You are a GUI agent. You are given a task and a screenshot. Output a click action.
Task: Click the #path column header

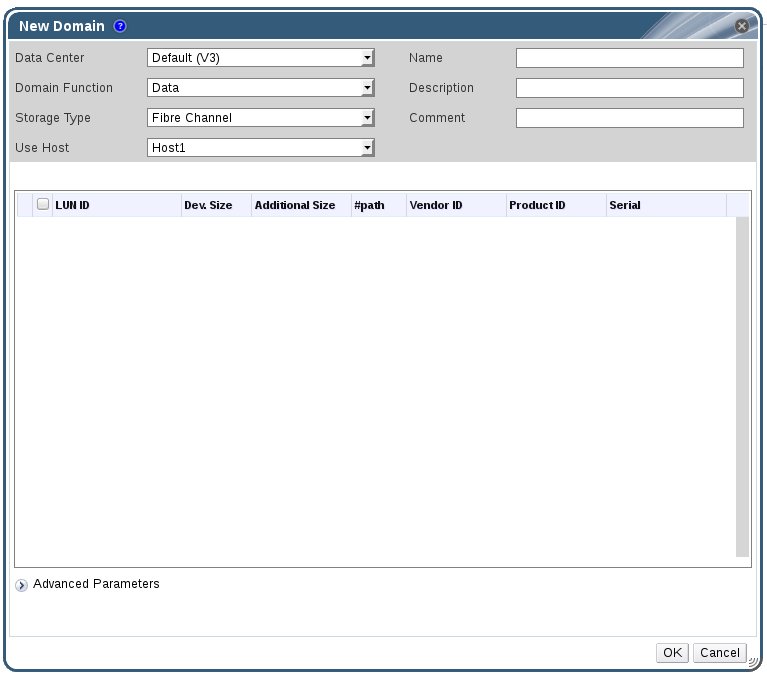(x=378, y=205)
